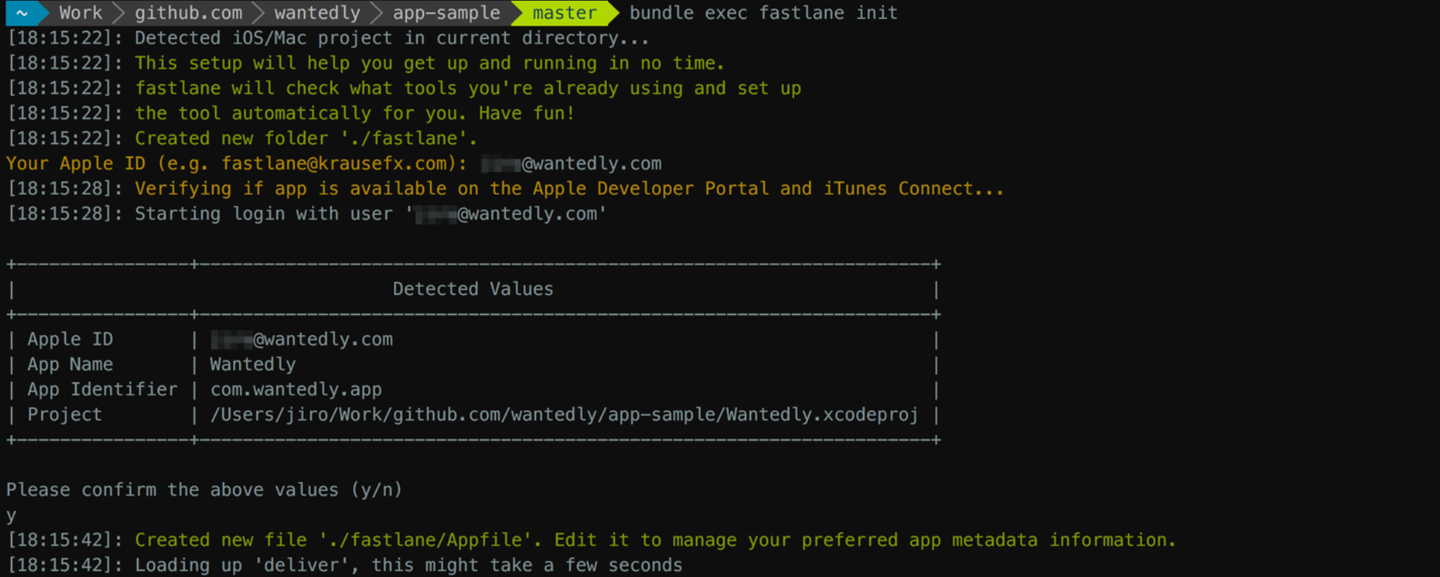
Task: Click the home tilde prompt segment
Action: pos(21,13)
